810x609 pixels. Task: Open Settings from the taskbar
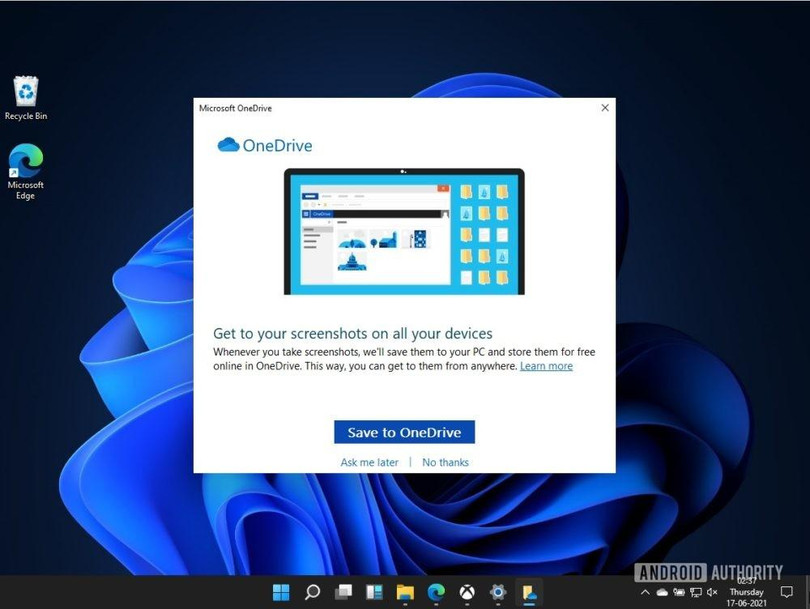pos(497,592)
